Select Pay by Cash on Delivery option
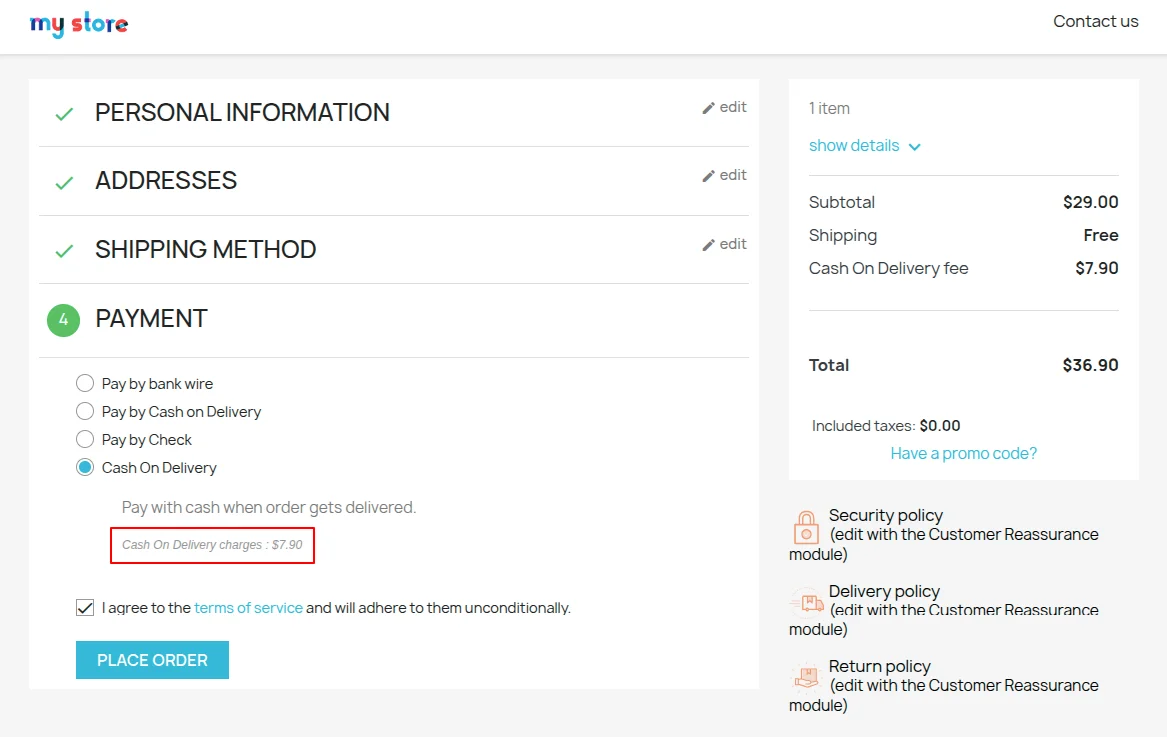The height and width of the screenshot is (737, 1167). point(85,411)
